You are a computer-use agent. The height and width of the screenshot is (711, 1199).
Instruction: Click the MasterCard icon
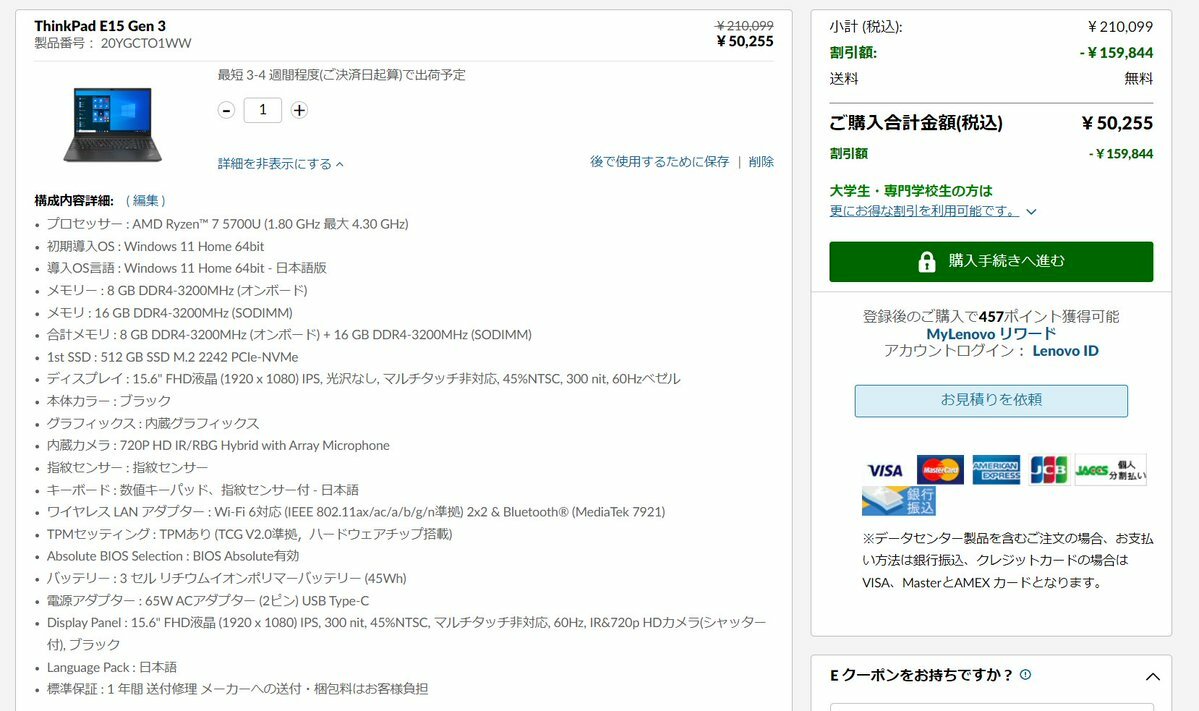(941, 469)
